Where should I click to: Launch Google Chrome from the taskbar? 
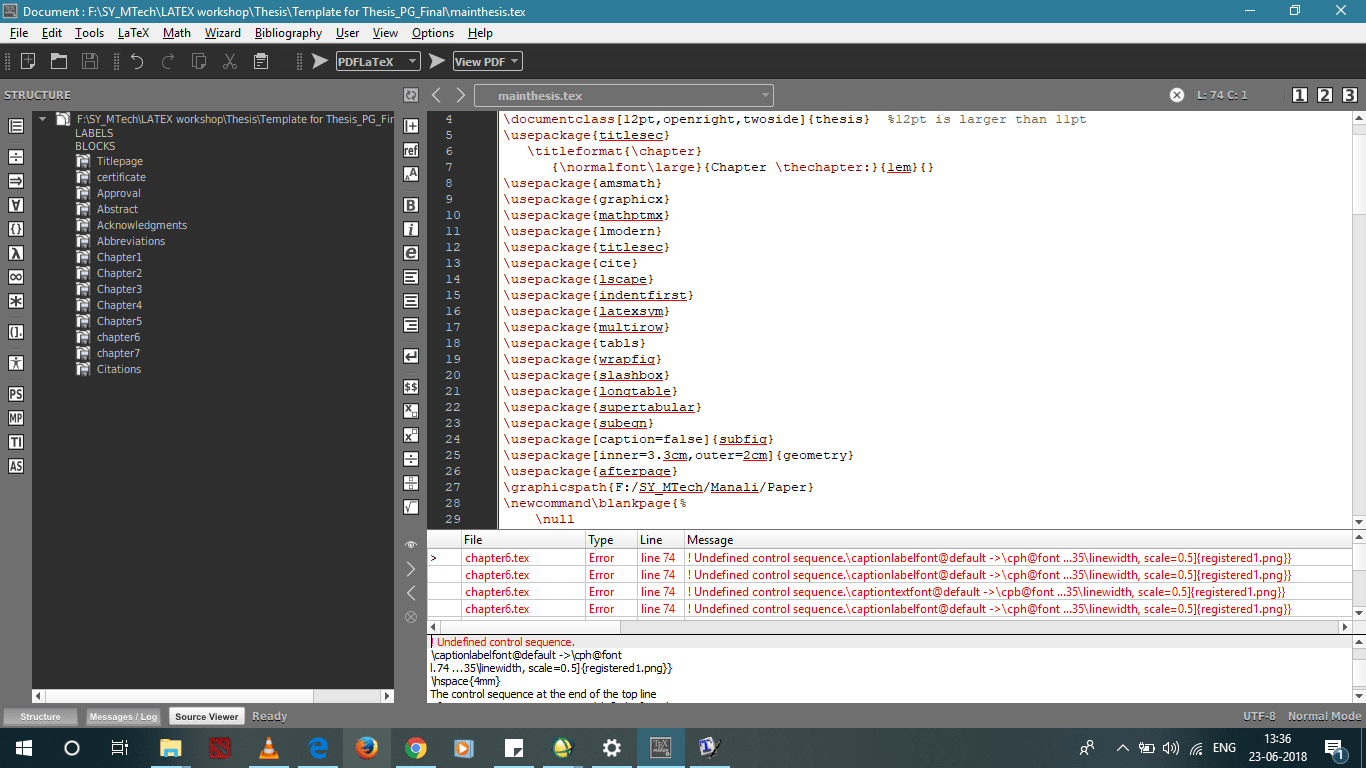[415, 747]
